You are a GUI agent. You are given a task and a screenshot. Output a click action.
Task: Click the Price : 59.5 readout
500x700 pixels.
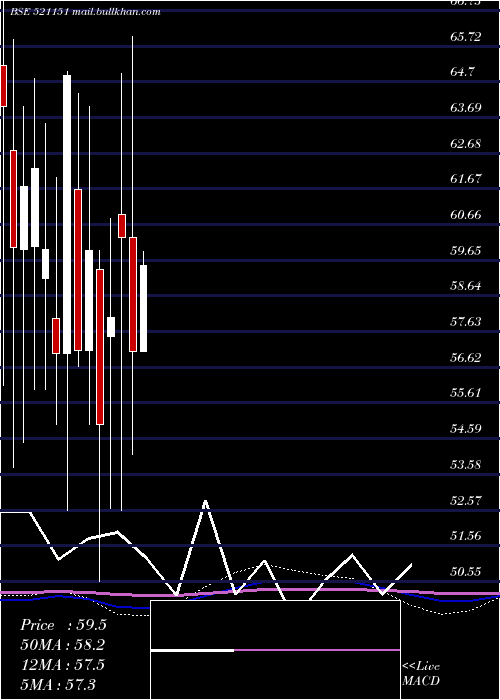click(x=63, y=625)
